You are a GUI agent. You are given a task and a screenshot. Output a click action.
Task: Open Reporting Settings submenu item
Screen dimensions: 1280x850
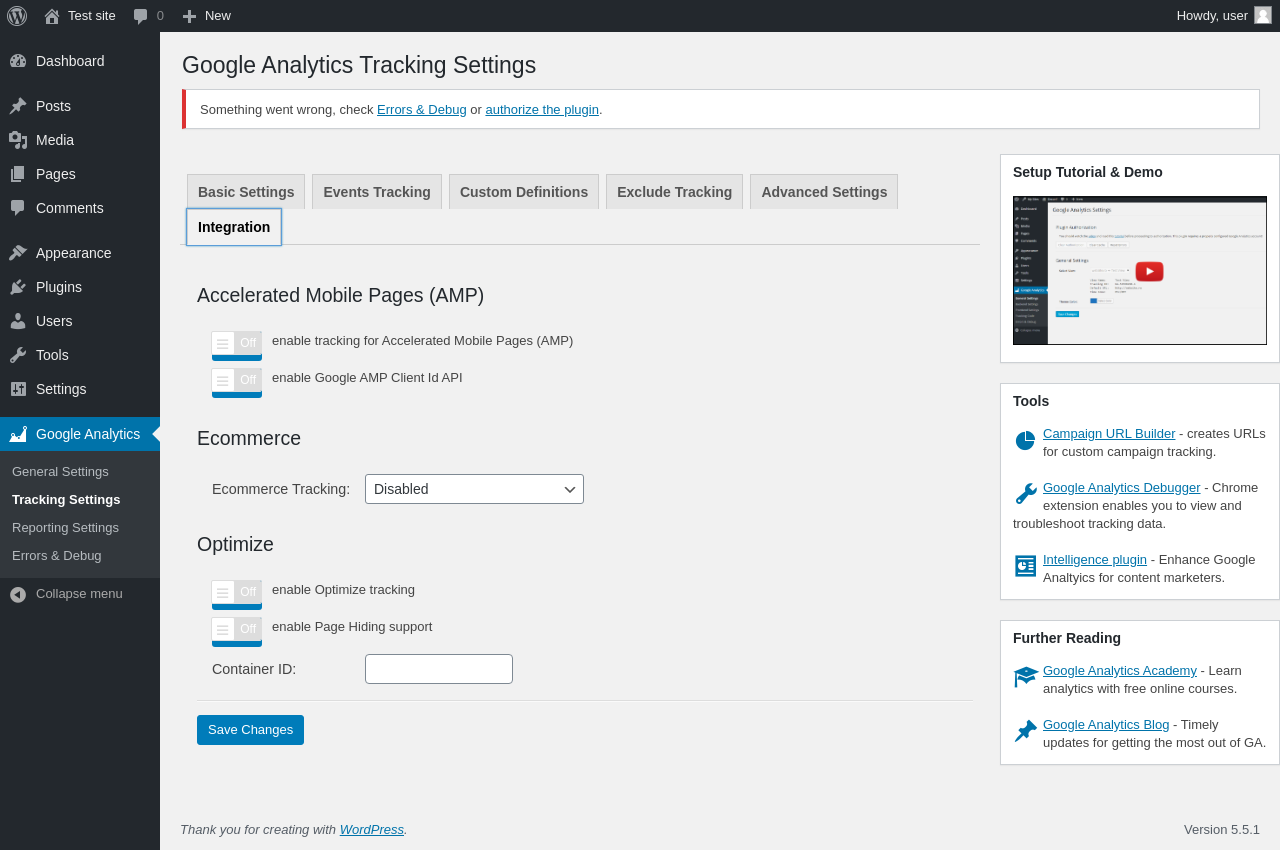pos(65,528)
